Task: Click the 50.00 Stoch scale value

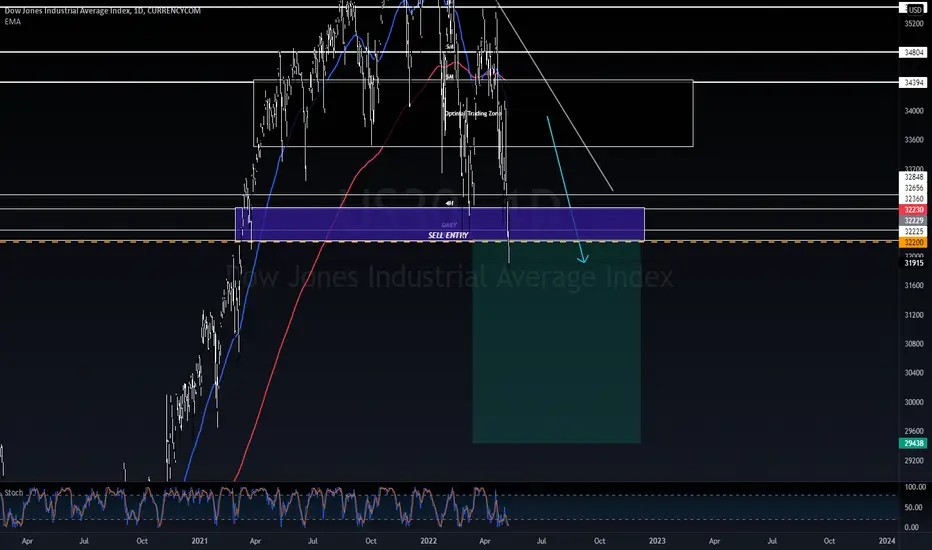Action: tap(915, 508)
